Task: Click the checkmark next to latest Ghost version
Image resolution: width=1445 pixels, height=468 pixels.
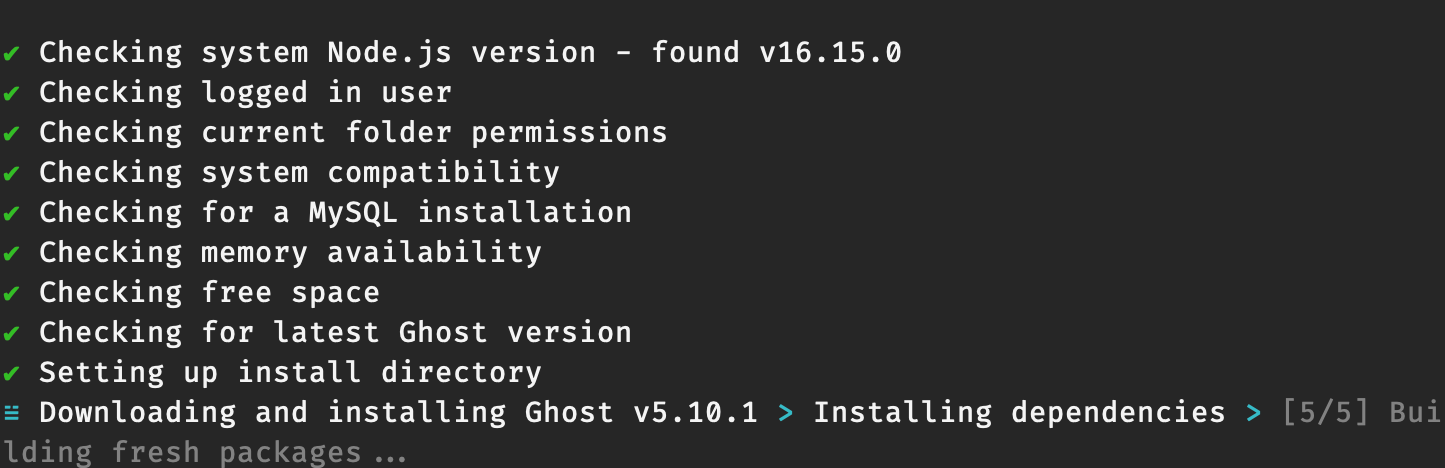Action: 11,333
